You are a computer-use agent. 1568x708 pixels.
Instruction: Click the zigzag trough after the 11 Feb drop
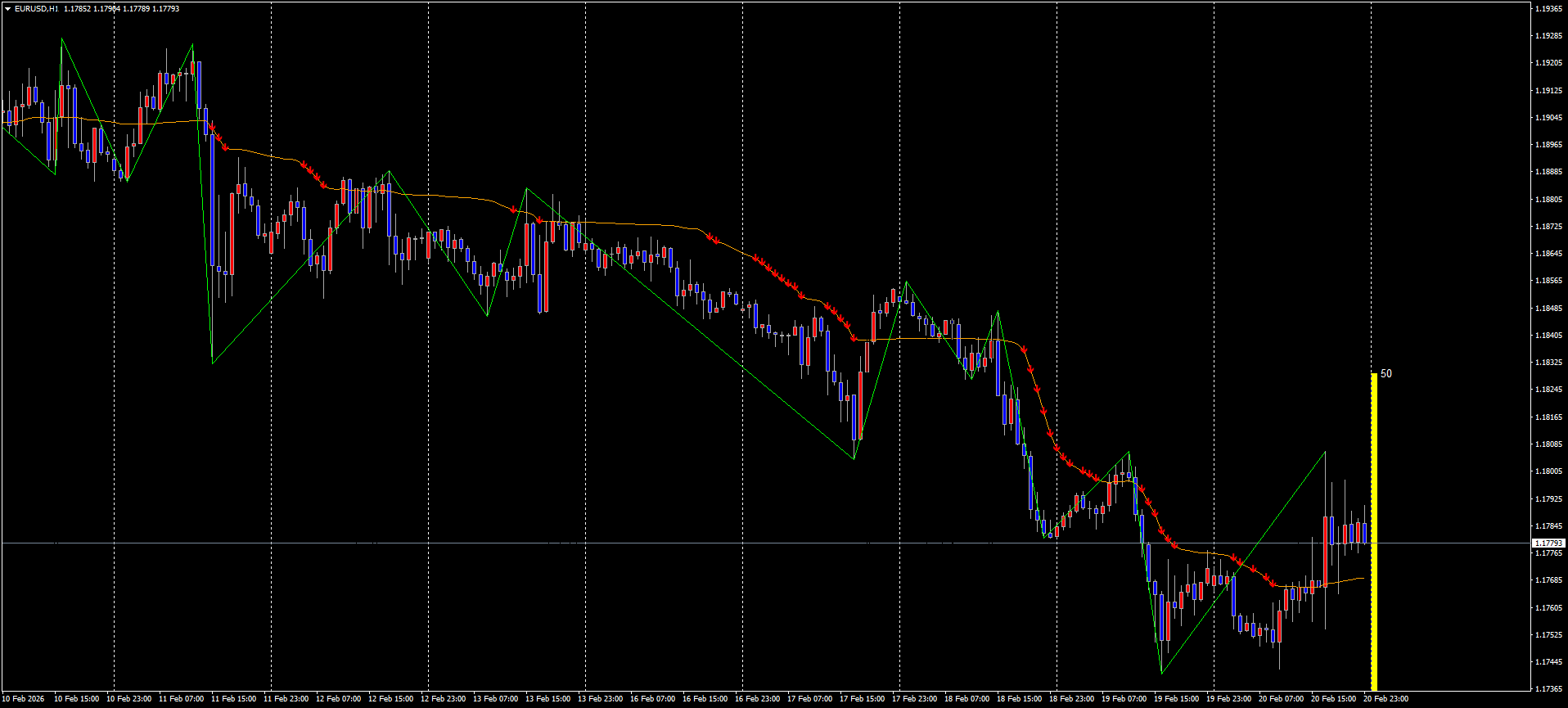[x=213, y=362]
